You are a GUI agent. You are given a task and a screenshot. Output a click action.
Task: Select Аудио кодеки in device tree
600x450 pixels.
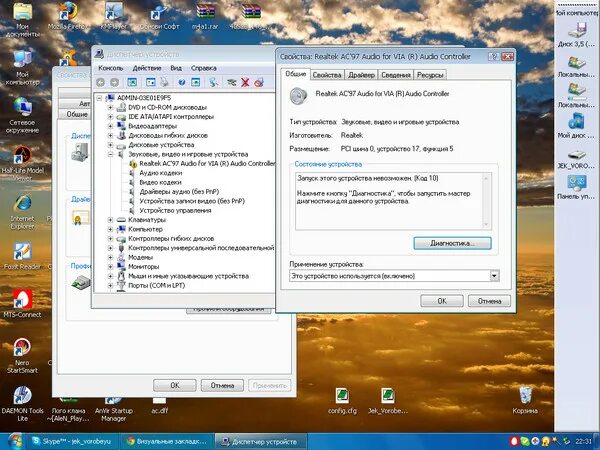coord(161,173)
